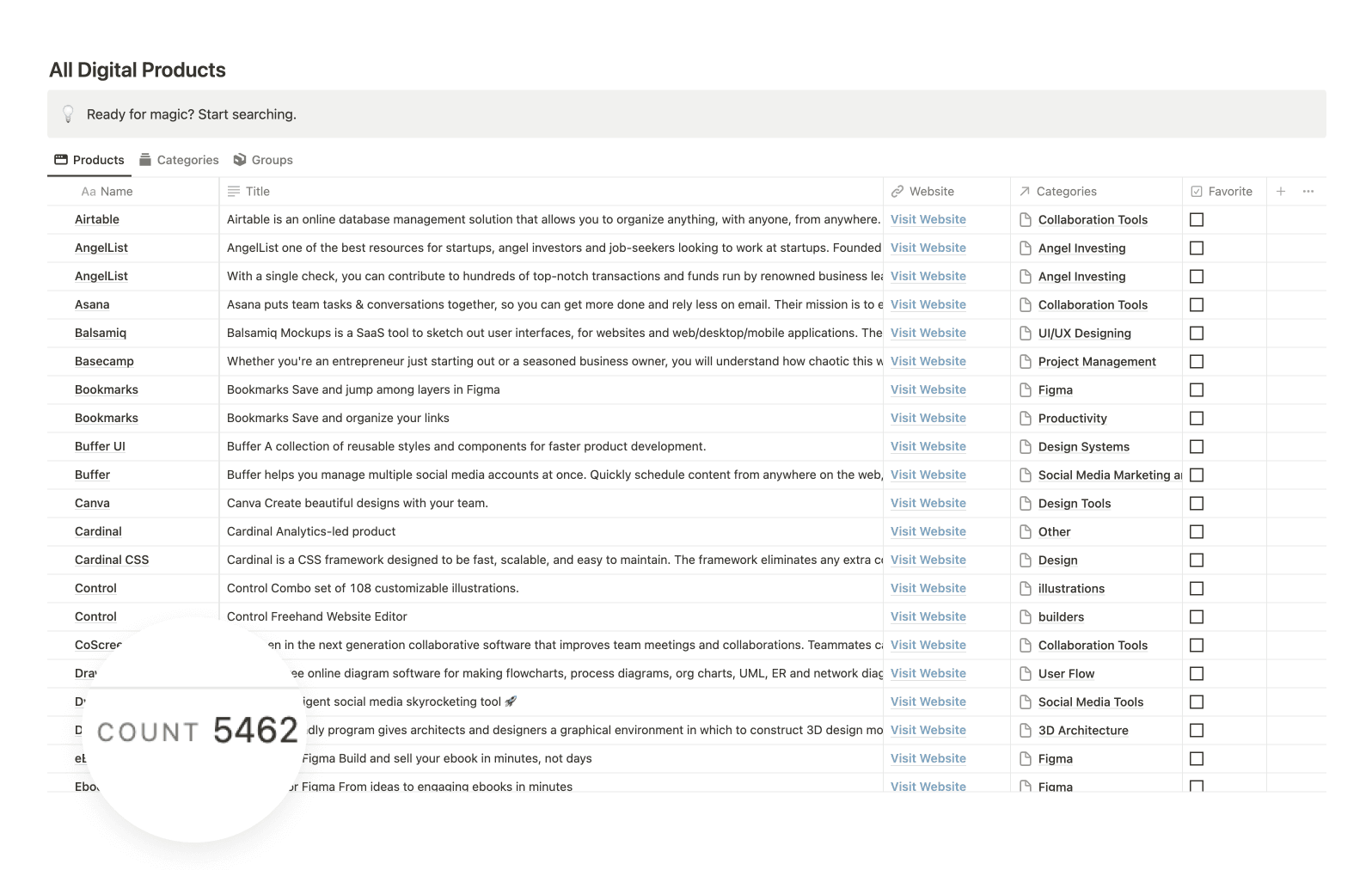Check the Favorite box for Basecamp
Image resolution: width=1372 pixels, height=870 pixels.
point(1197,362)
